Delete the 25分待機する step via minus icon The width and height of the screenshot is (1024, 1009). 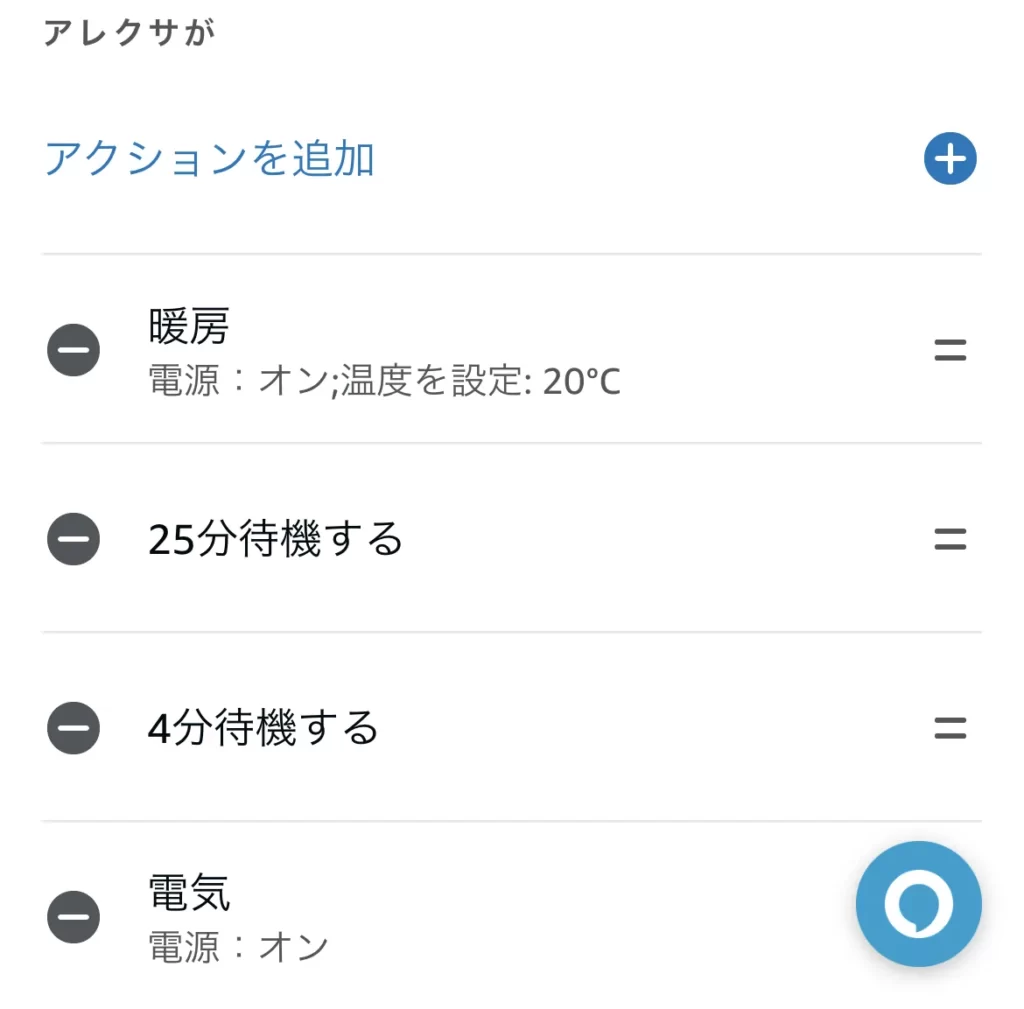73,539
